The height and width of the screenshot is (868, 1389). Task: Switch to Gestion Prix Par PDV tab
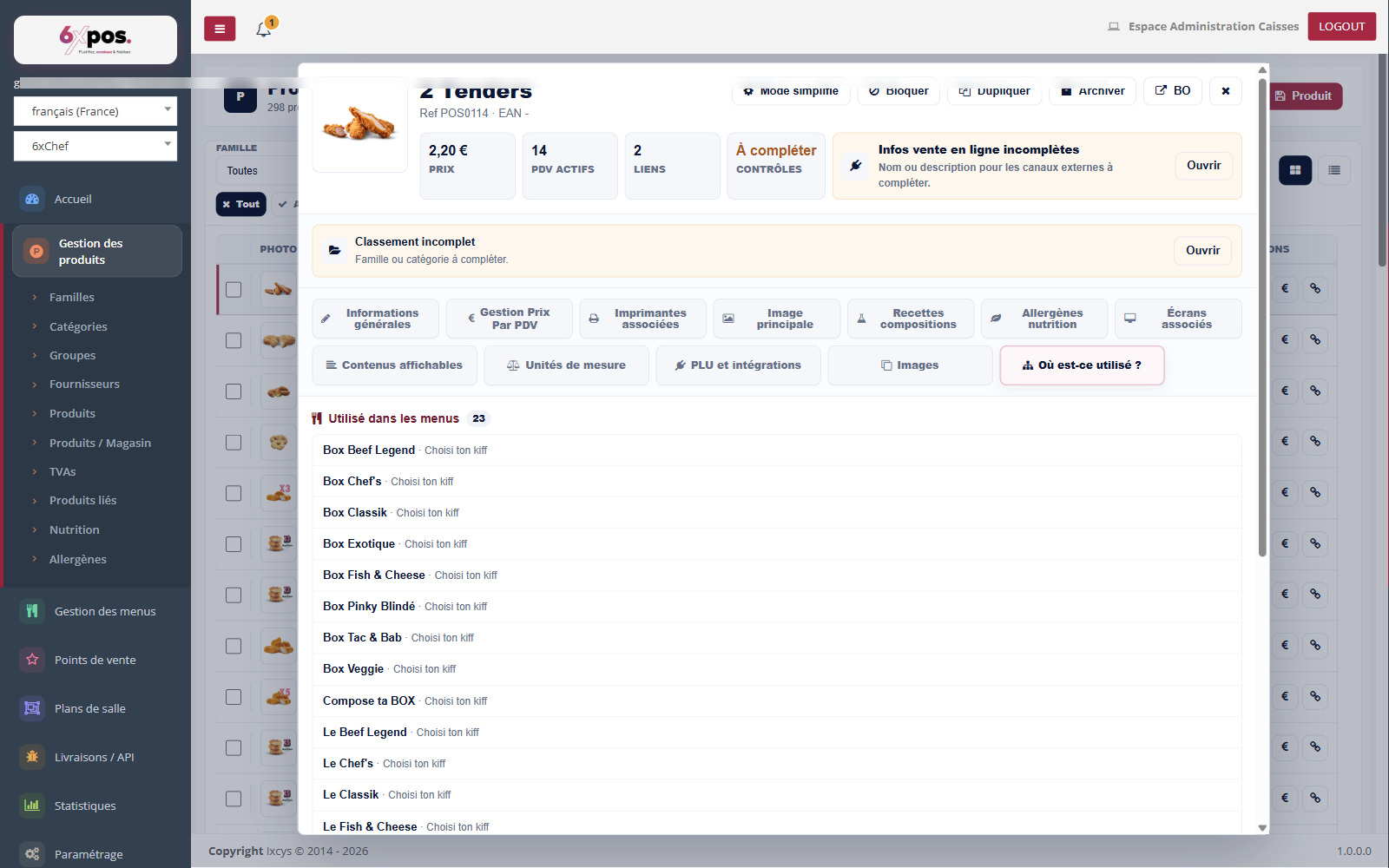(509, 319)
